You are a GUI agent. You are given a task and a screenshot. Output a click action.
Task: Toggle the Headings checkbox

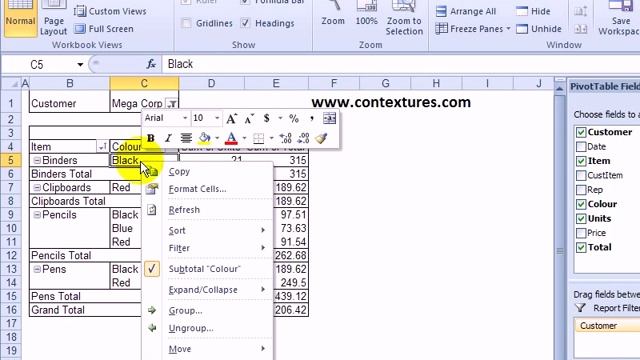coord(245,23)
